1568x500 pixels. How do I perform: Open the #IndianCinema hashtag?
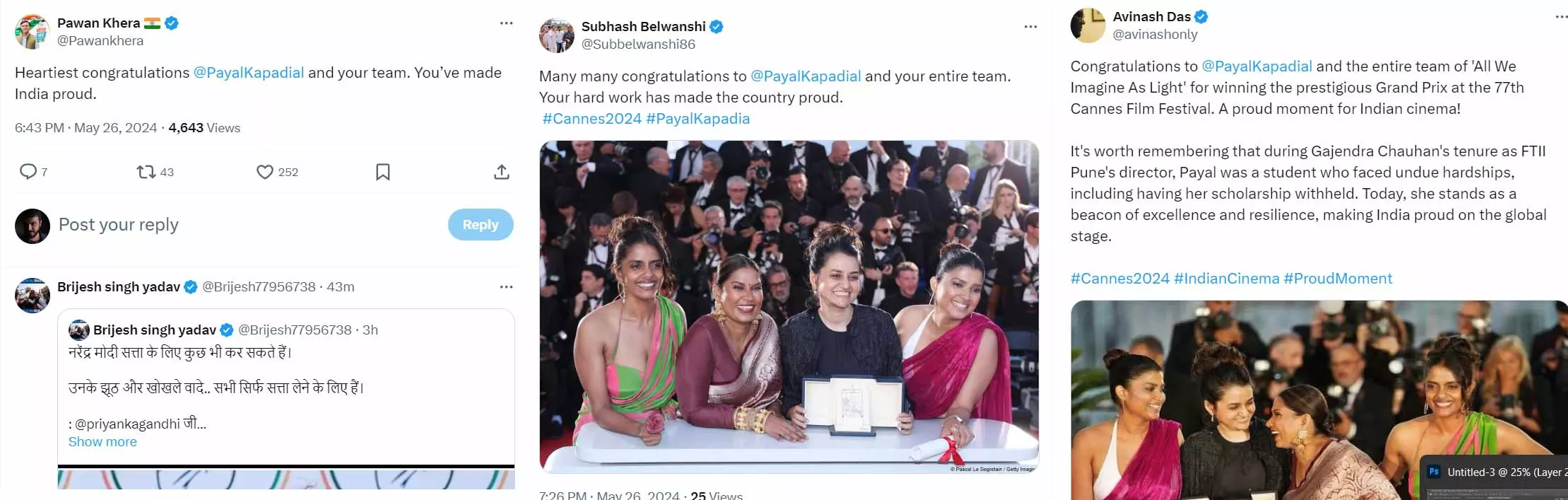click(x=1227, y=279)
